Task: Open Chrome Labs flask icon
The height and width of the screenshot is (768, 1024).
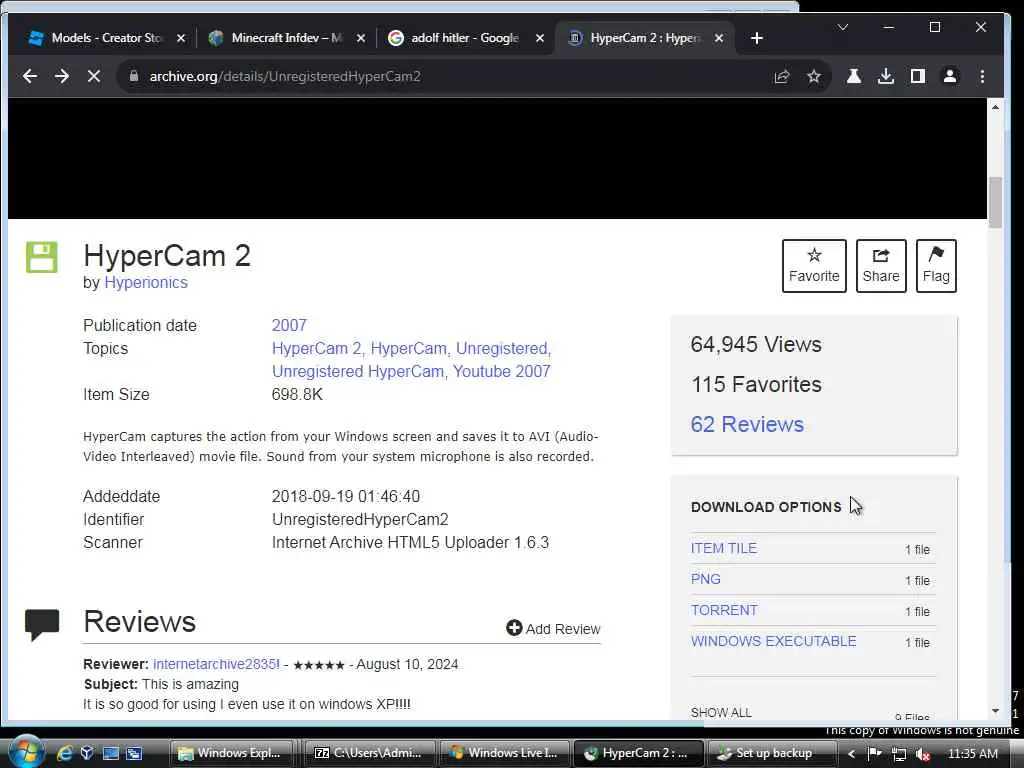Action: (854, 76)
